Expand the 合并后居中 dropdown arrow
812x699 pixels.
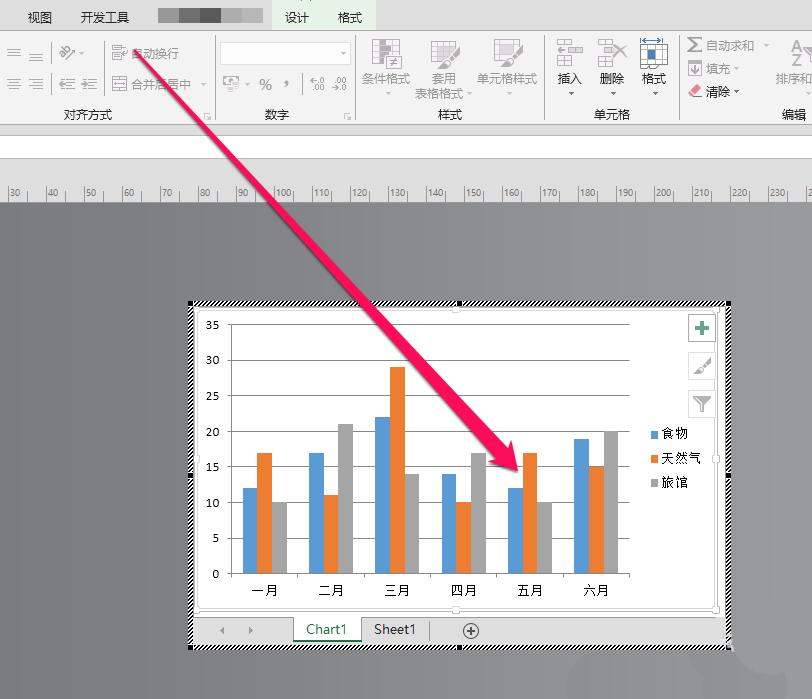click(x=203, y=84)
